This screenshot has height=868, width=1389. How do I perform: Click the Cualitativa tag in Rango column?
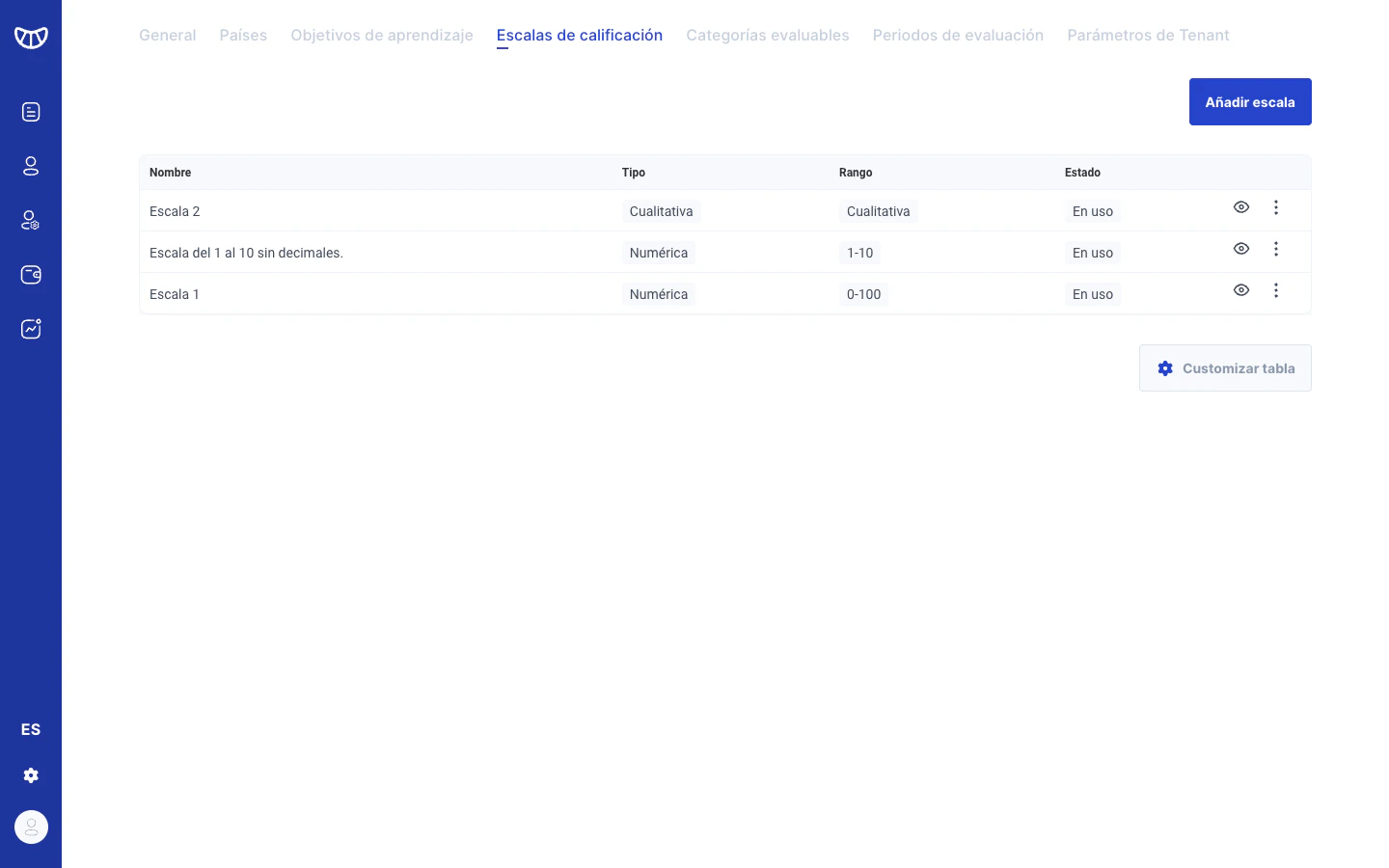click(879, 211)
